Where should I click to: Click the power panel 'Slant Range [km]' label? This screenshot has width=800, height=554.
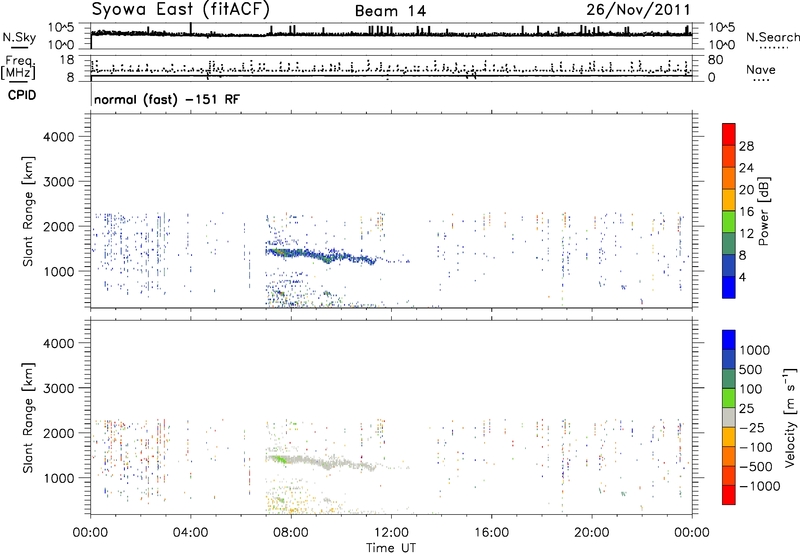[28, 211]
